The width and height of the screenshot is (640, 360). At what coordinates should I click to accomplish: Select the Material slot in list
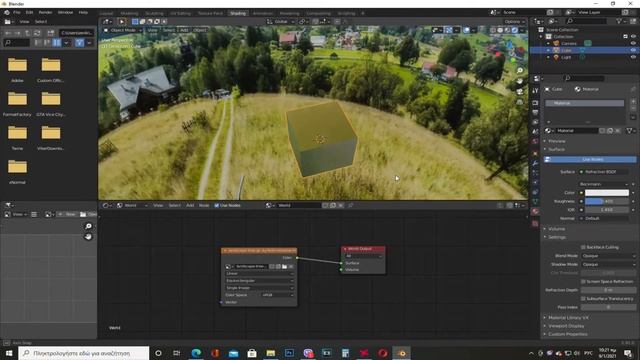[584, 103]
